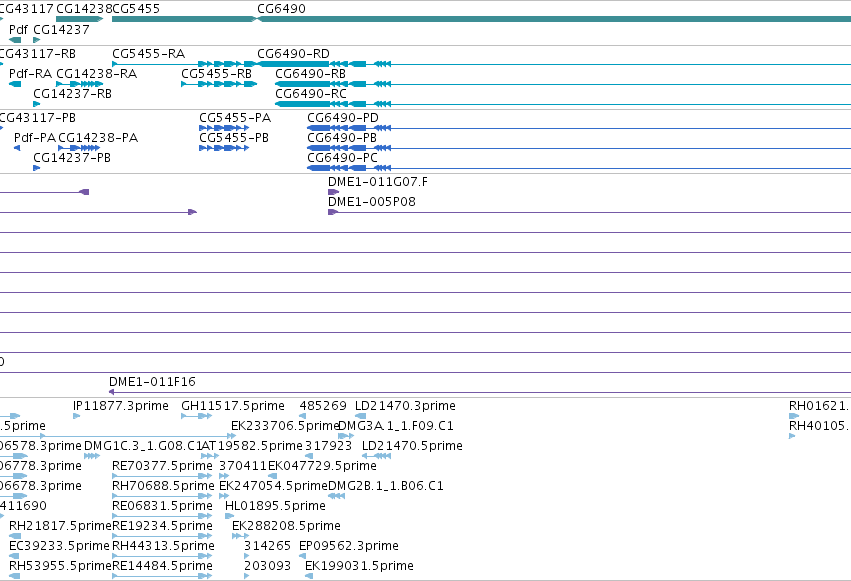851x581 pixels.
Task: Open the LD21470.3prime EST label
Action: tap(405, 406)
